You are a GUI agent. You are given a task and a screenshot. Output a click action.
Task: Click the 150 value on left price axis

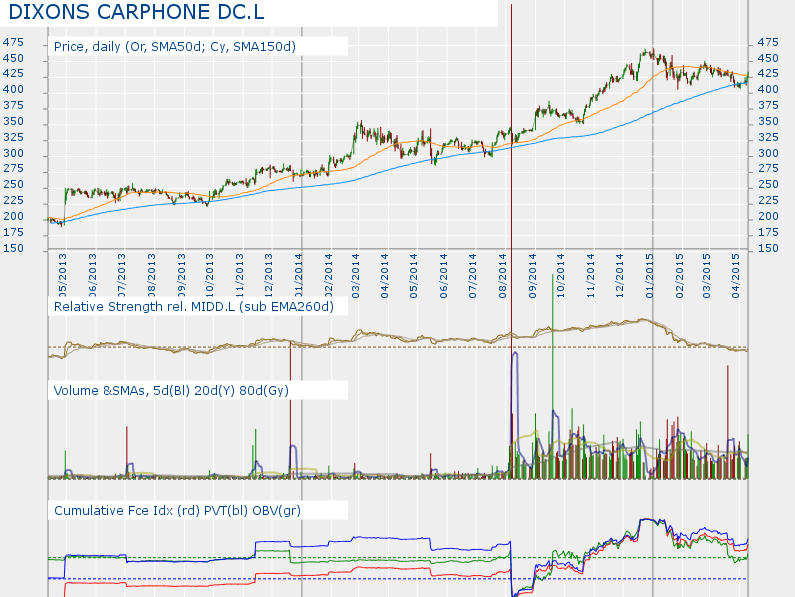(x=13, y=249)
